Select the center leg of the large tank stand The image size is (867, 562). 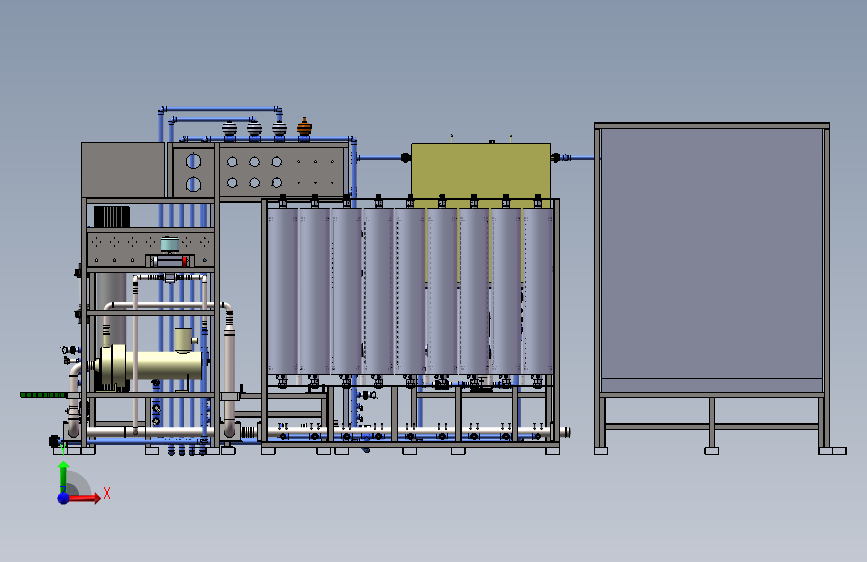tap(712, 425)
